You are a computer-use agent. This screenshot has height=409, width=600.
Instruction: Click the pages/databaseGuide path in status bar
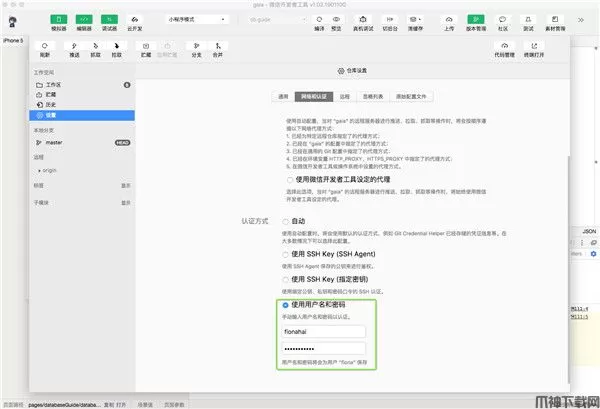click(x=64, y=405)
